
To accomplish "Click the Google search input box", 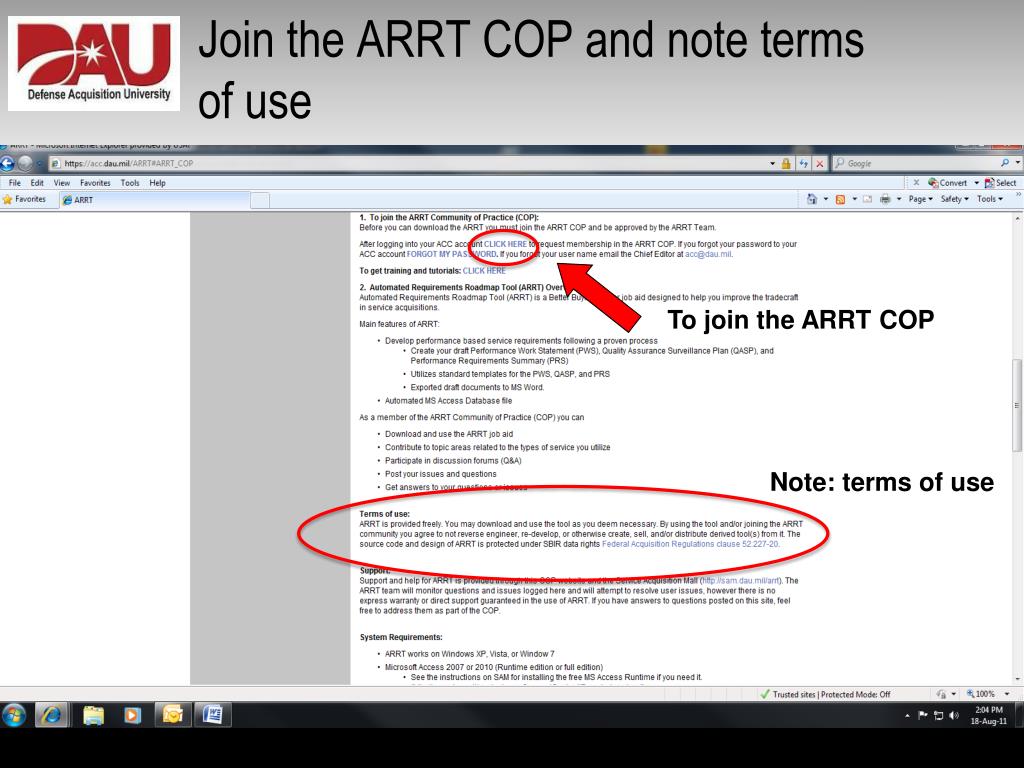I will tap(916, 163).
